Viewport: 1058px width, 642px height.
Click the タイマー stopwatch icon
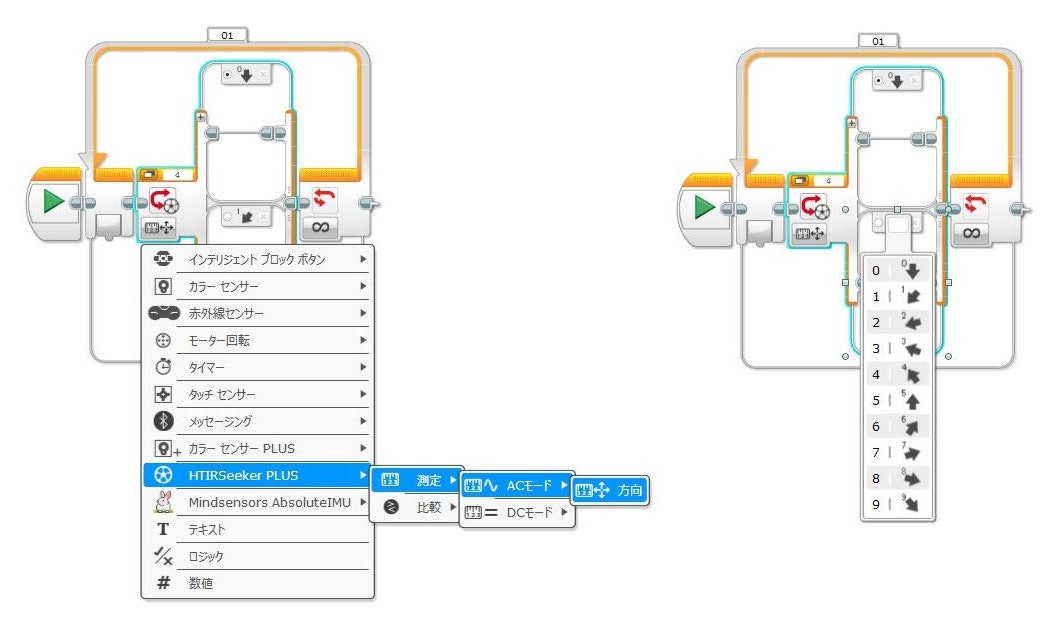coord(163,367)
